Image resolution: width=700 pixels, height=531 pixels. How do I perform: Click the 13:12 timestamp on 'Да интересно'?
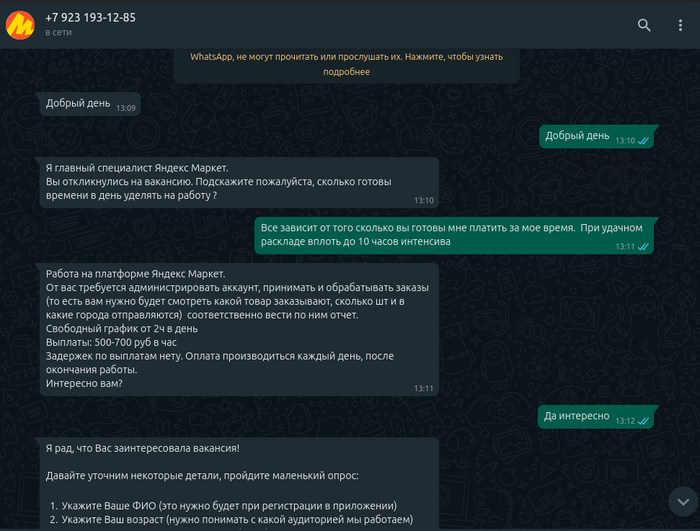pyautogui.click(x=625, y=421)
